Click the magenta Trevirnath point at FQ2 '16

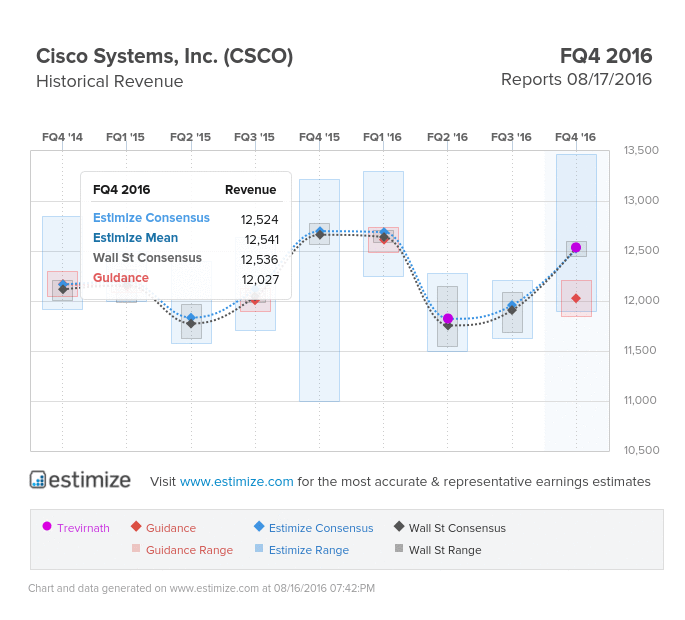448,319
